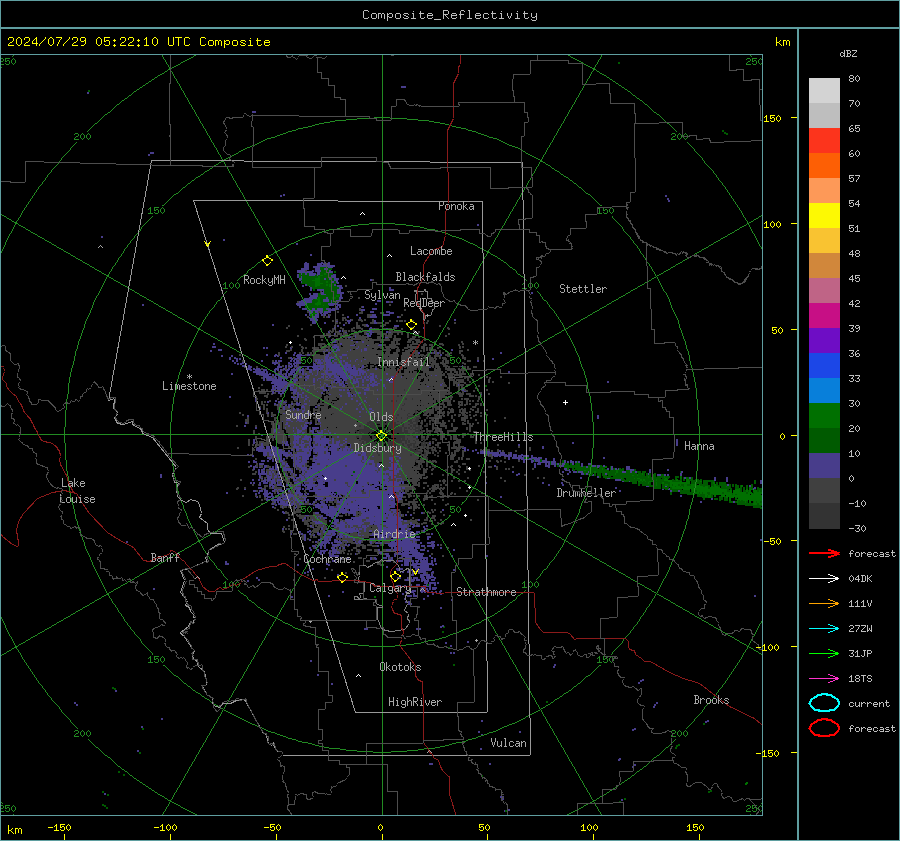Select the green 20 dBZ color swatch
Viewport: 900px width, 841px height.
point(824,416)
